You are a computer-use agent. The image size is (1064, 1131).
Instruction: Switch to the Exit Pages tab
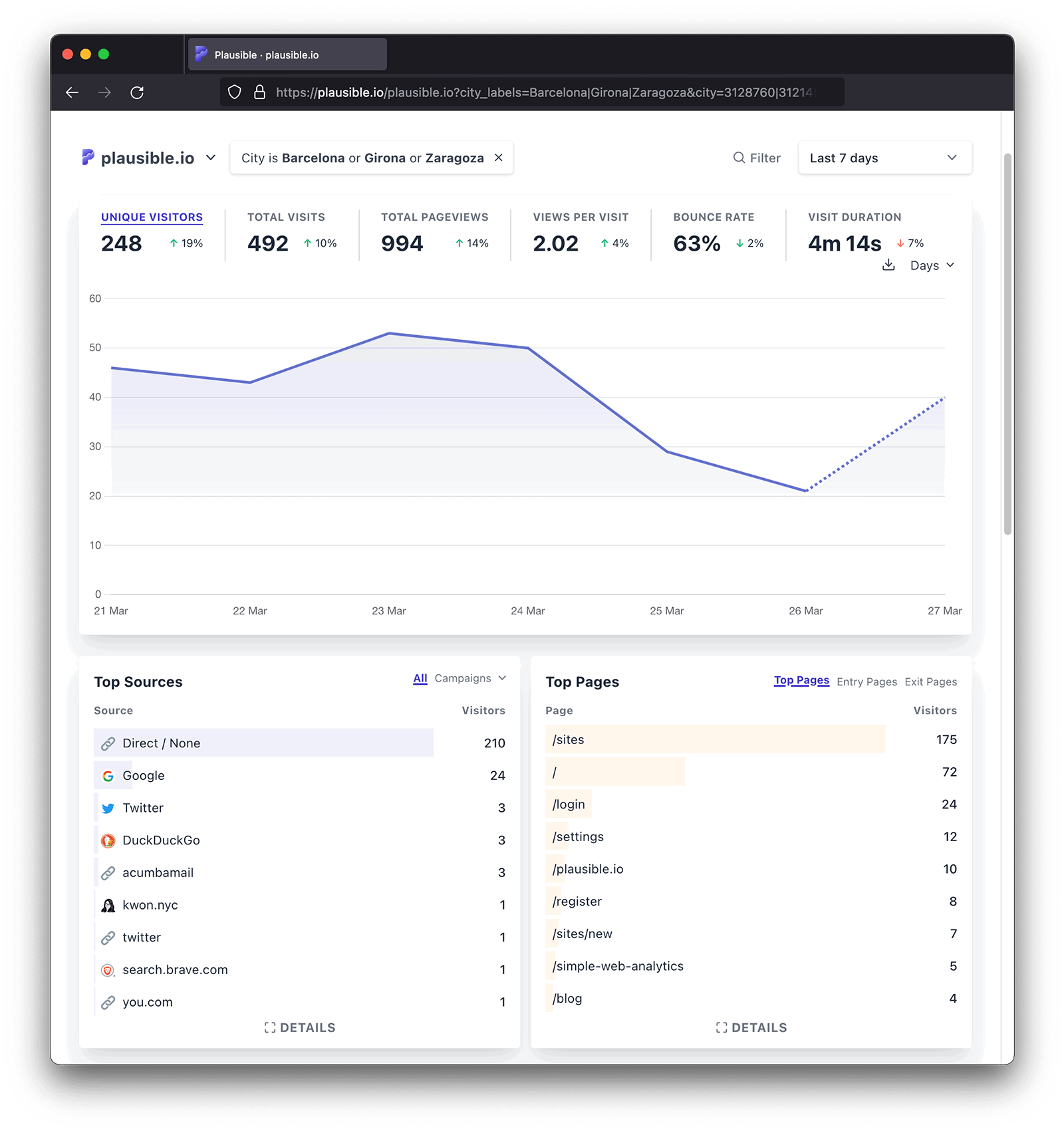930,682
